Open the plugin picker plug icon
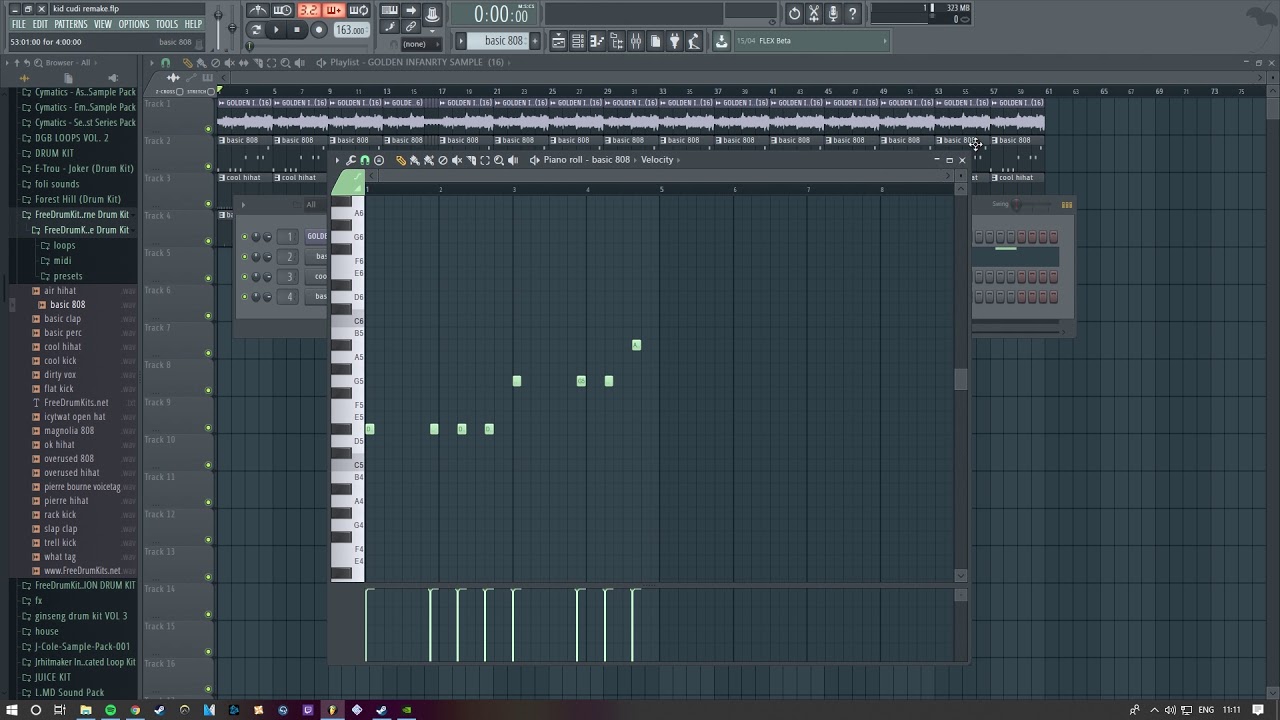The width and height of the screenshot is (1280, 720). click(x=674, y=41)
